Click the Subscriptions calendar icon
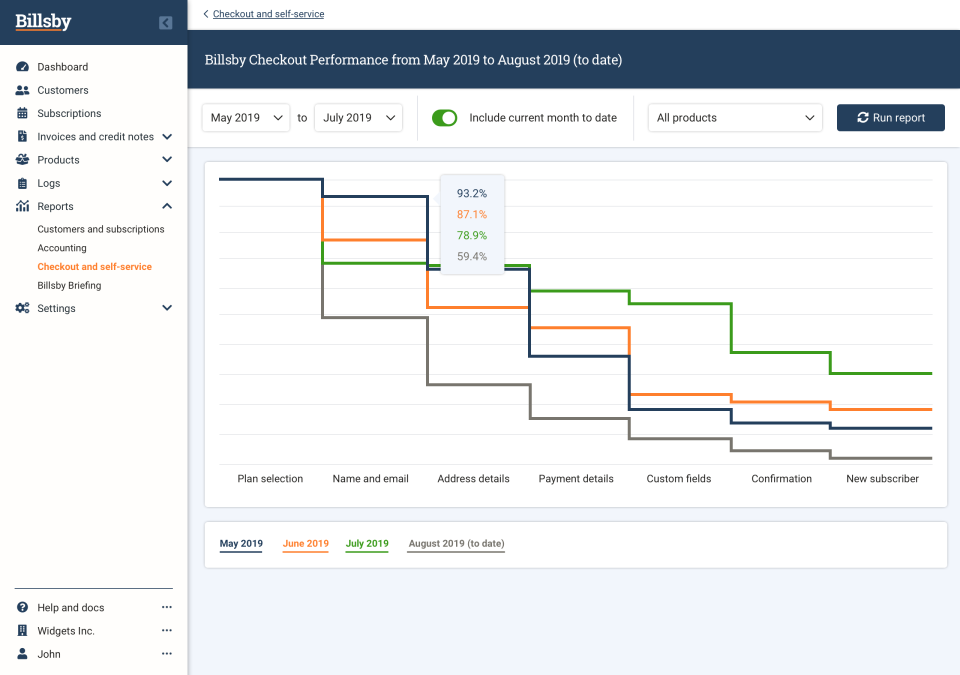The width and height of the screenshot is (960, 675). pos(22,113)
